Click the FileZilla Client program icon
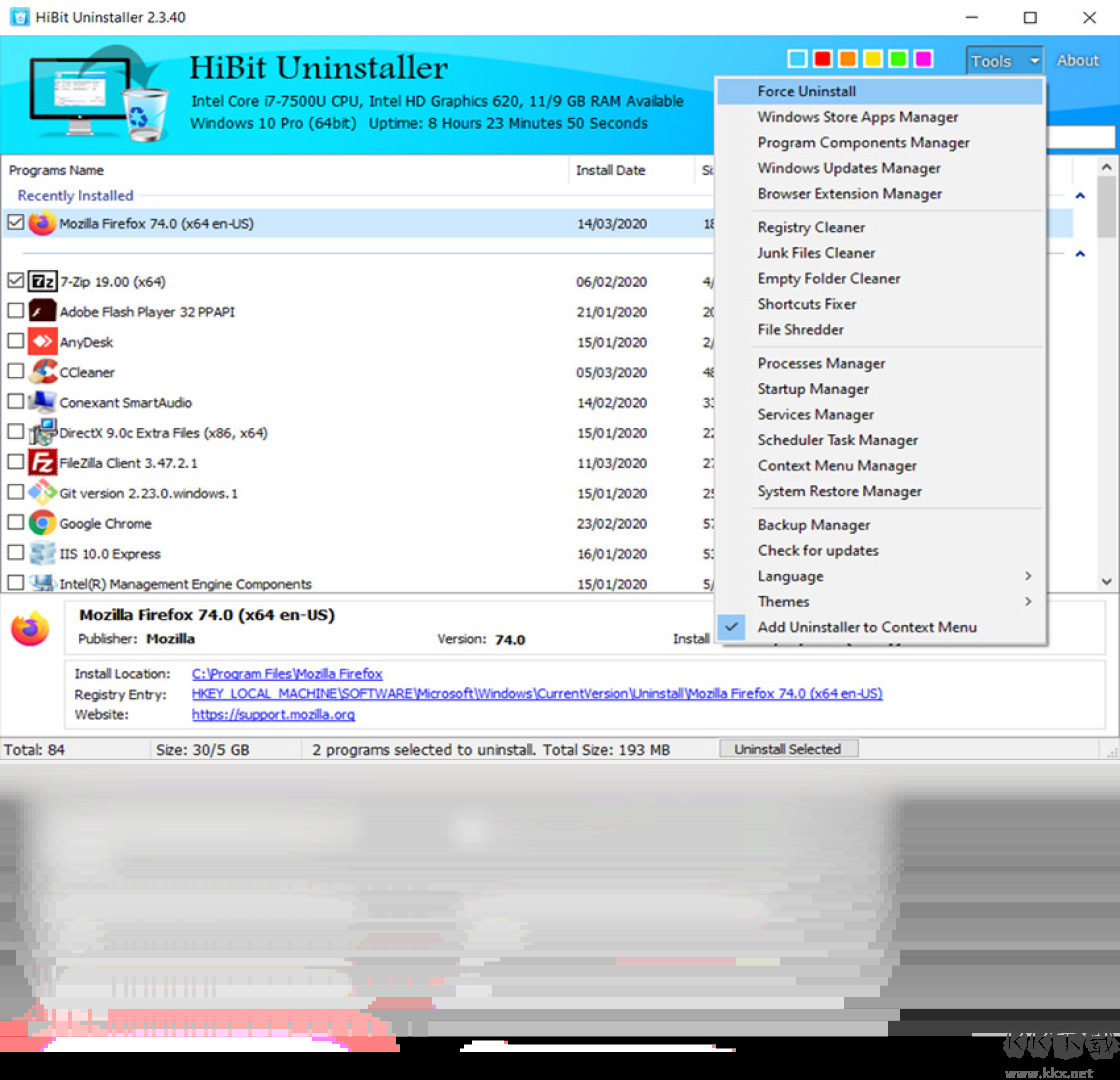This screenshot has height=1080, width=1120. [41, 461]
